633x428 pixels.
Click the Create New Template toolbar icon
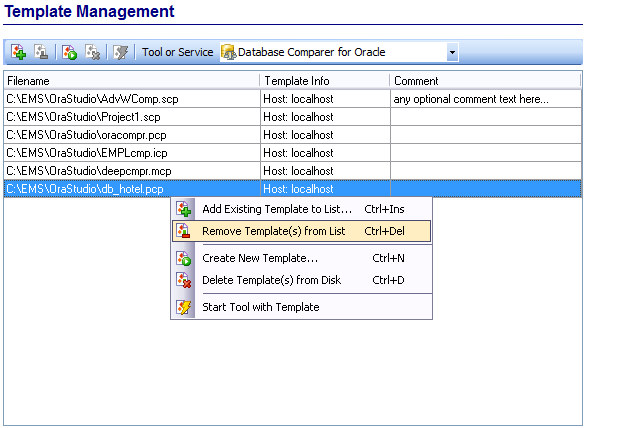[69, 52]
